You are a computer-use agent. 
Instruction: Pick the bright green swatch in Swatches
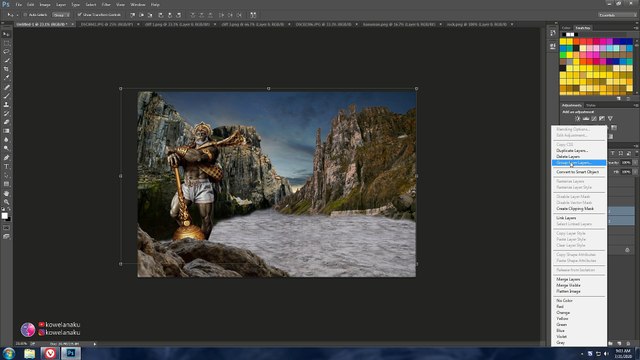tap(563, 55)
